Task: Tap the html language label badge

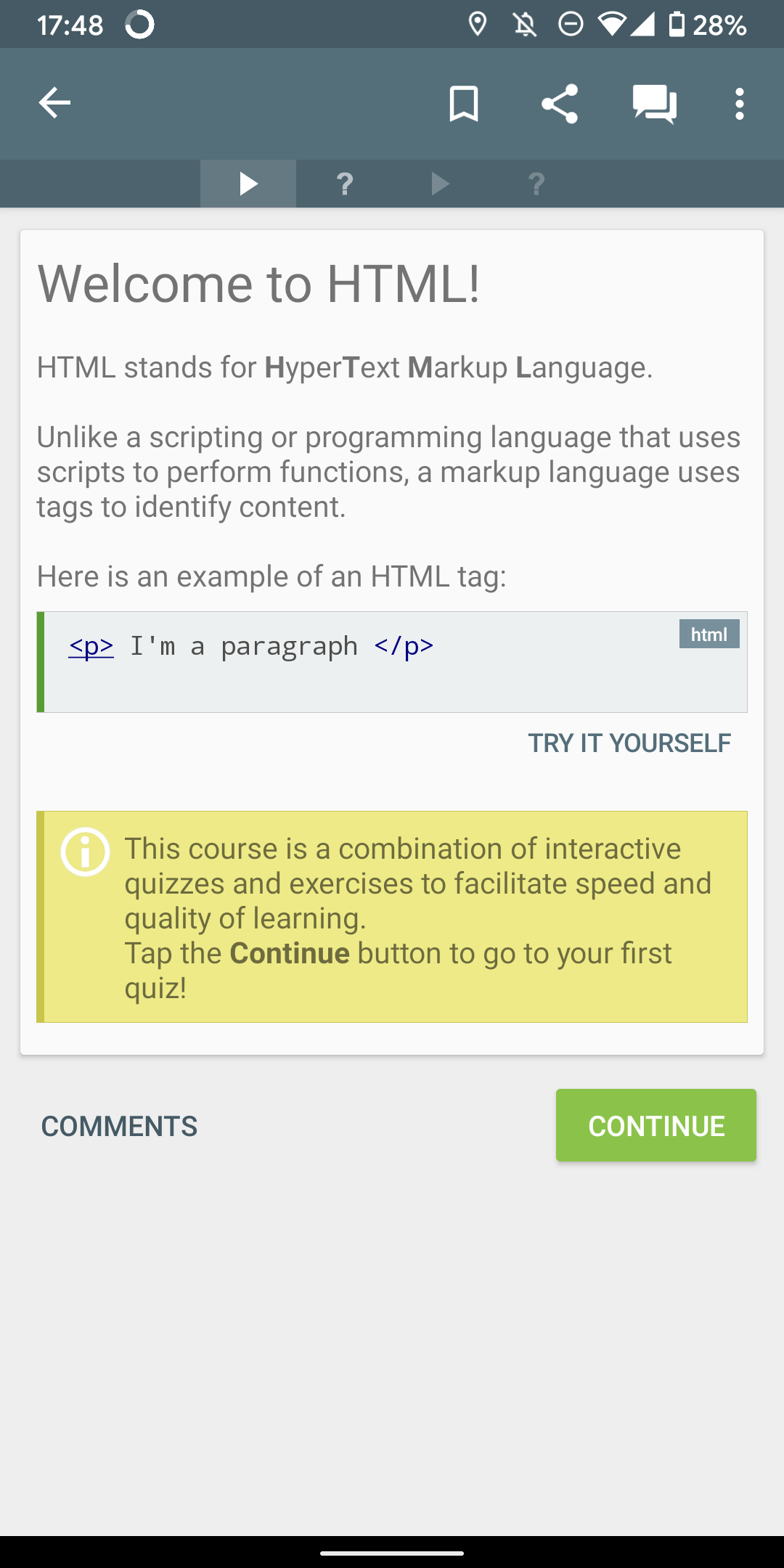Action: point(709,634)
